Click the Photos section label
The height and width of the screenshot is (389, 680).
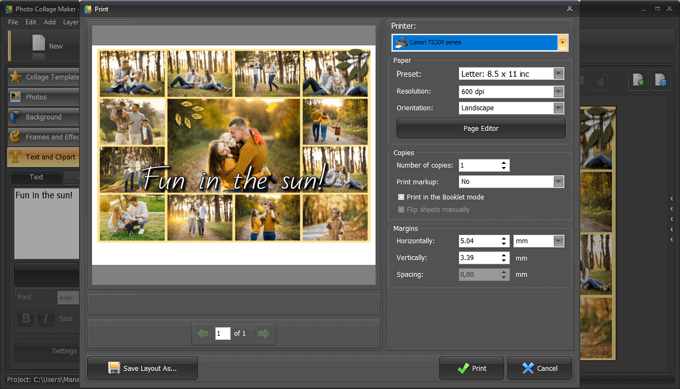point(36,97)
